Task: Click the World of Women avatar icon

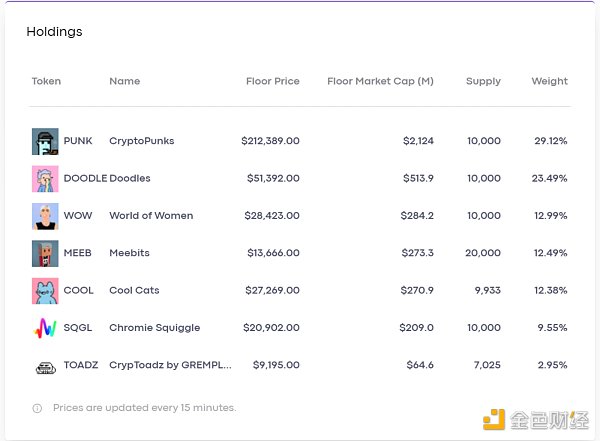Action: 45,216
